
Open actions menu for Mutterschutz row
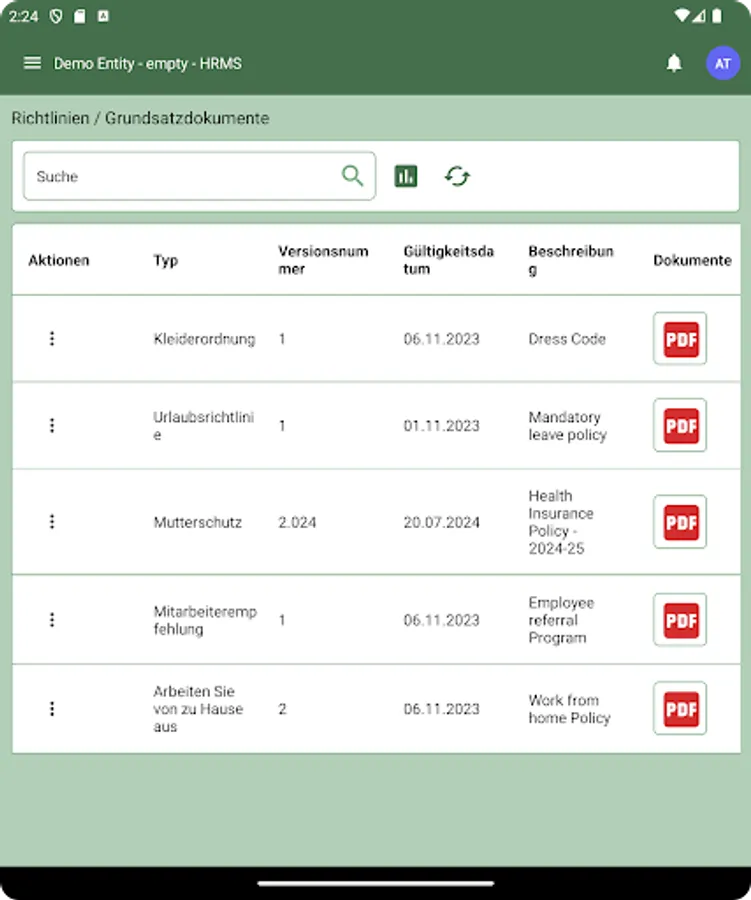coord(52,521)
